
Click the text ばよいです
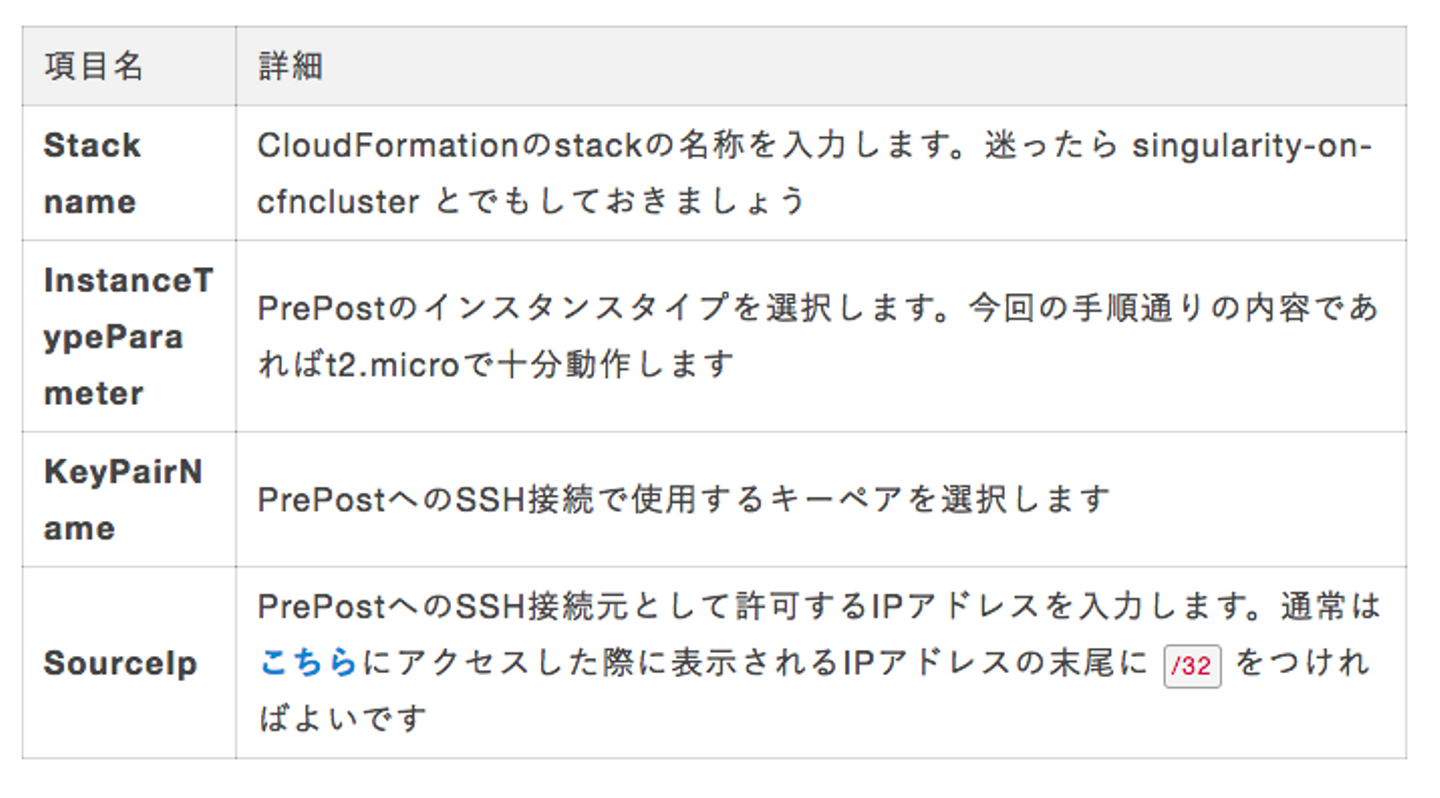click(x=342, y=718)
